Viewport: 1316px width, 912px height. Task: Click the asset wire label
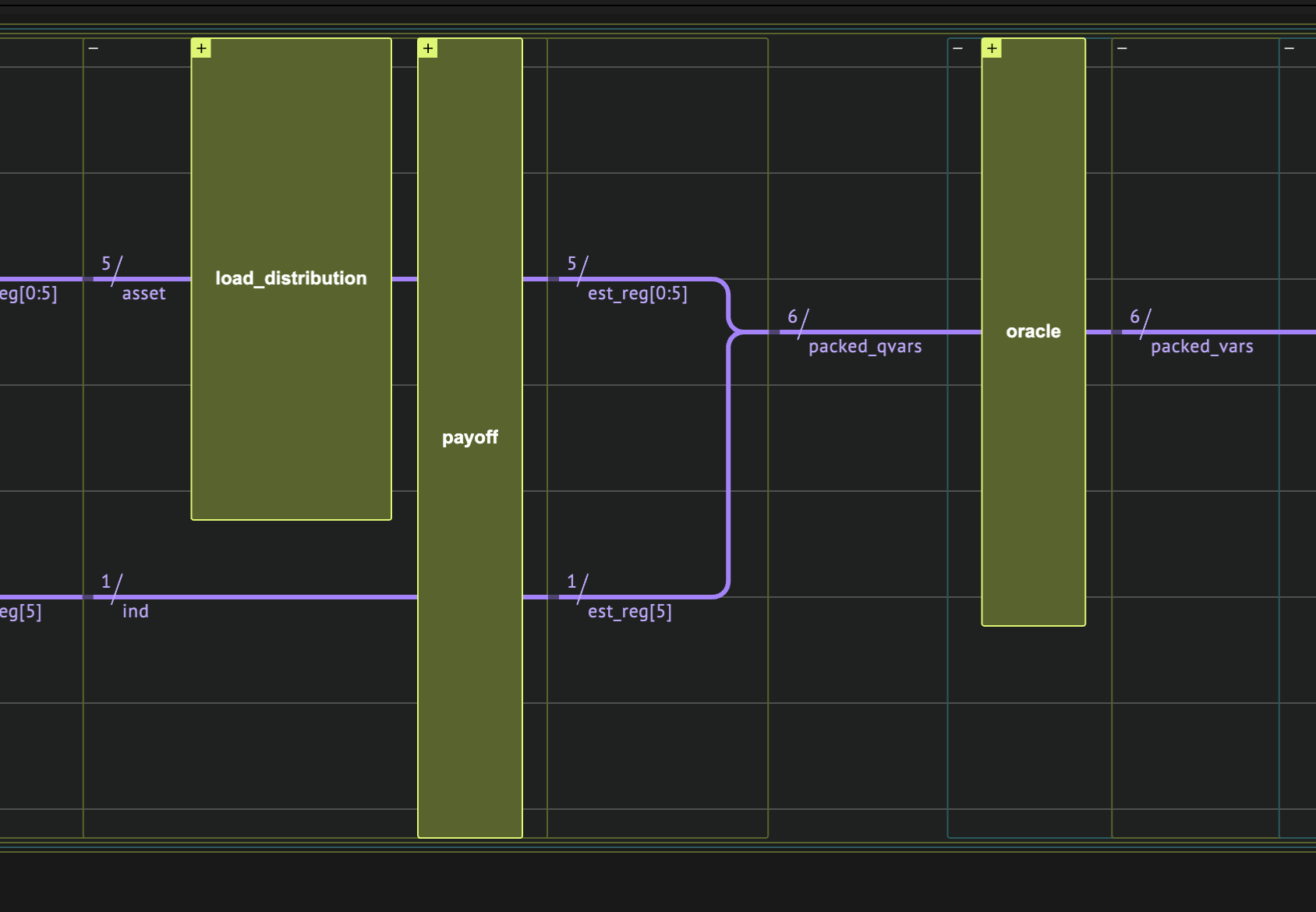[144, 294]
